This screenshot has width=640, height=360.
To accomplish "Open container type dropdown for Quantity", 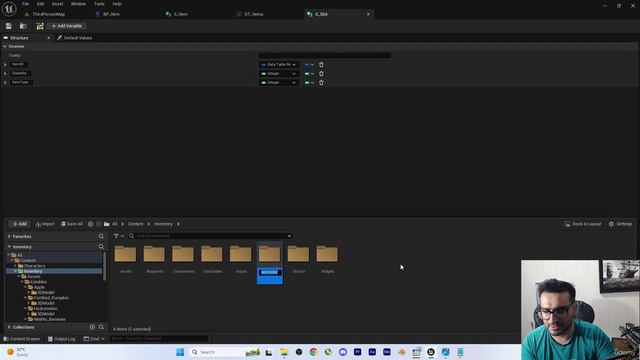I will click(309, 73).
